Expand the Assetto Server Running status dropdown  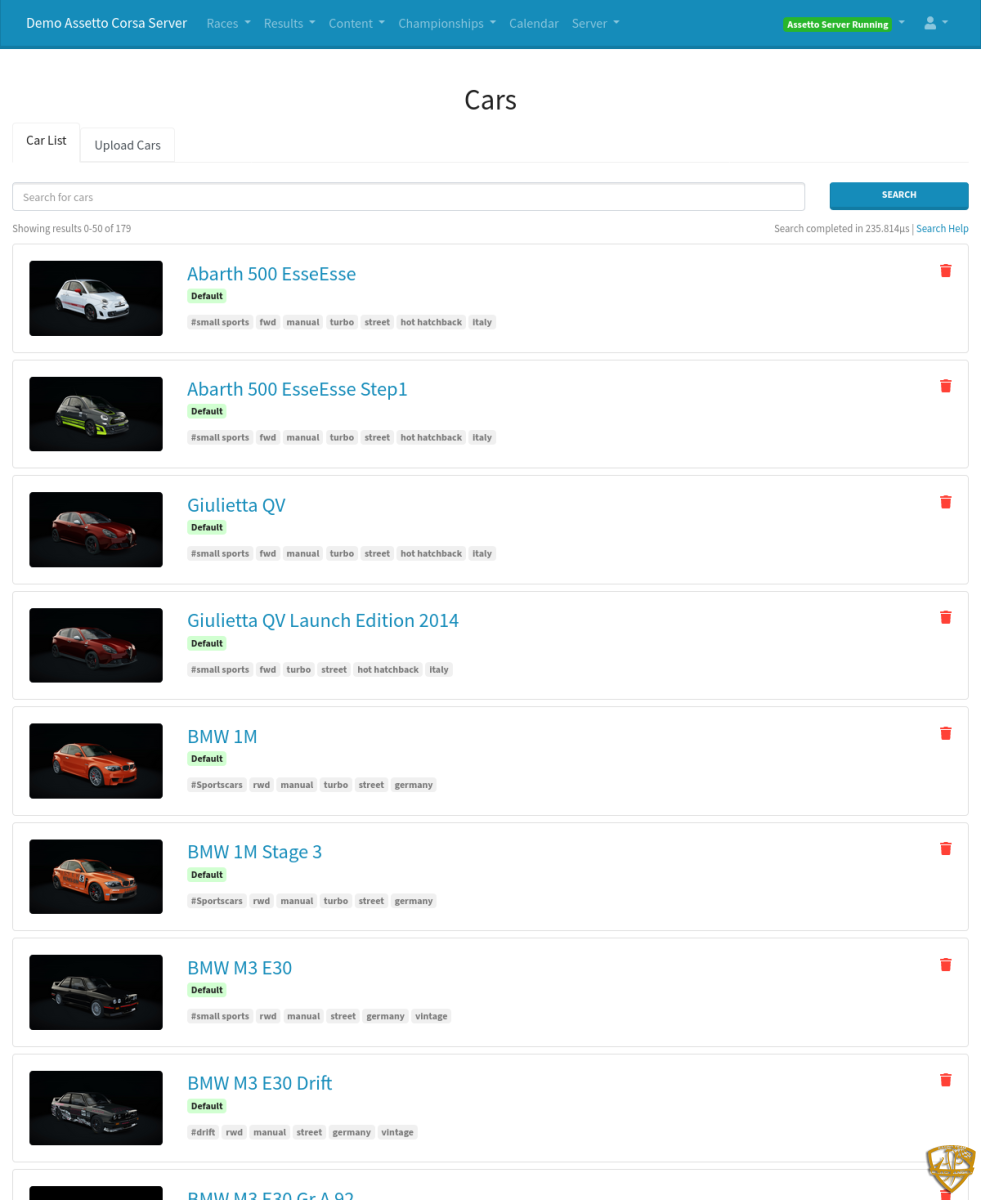point(845,24)
